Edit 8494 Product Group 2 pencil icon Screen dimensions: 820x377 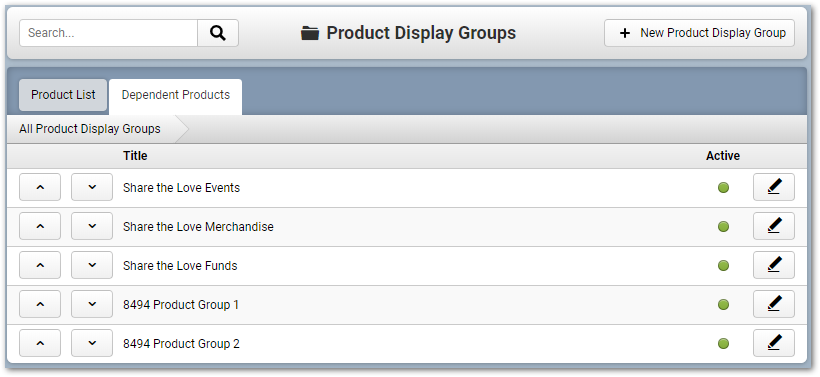773,343
